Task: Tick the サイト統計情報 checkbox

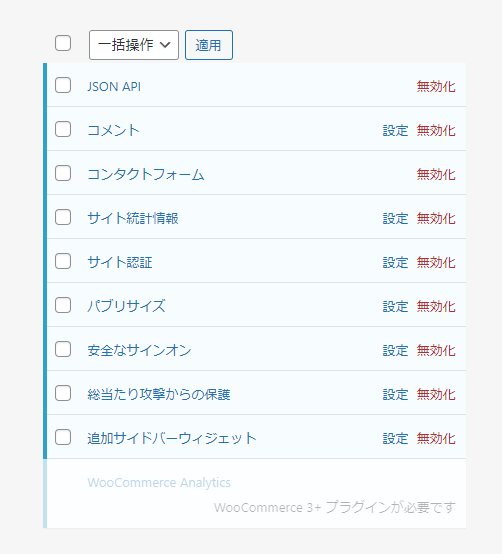Action: (x=63, y=217)
